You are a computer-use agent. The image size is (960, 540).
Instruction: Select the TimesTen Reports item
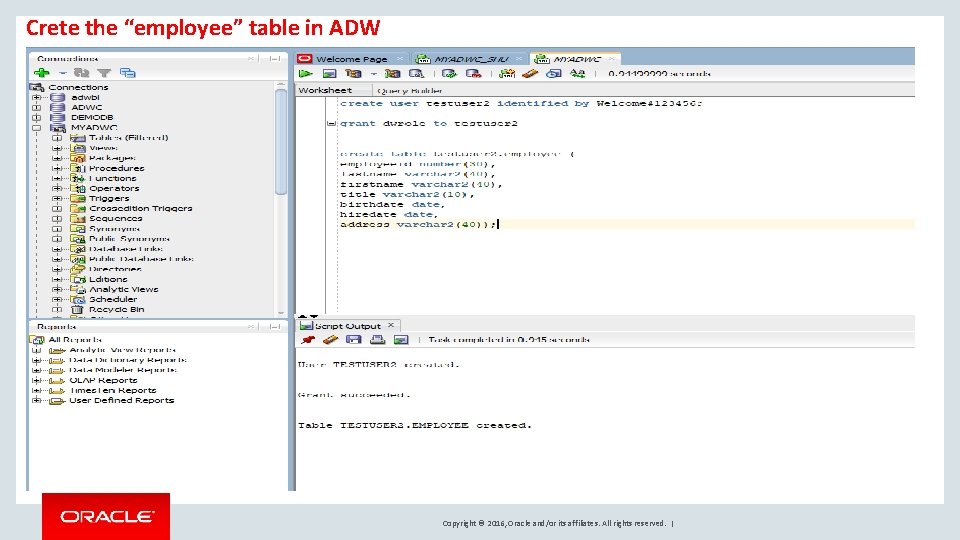[x=113, y=390]
